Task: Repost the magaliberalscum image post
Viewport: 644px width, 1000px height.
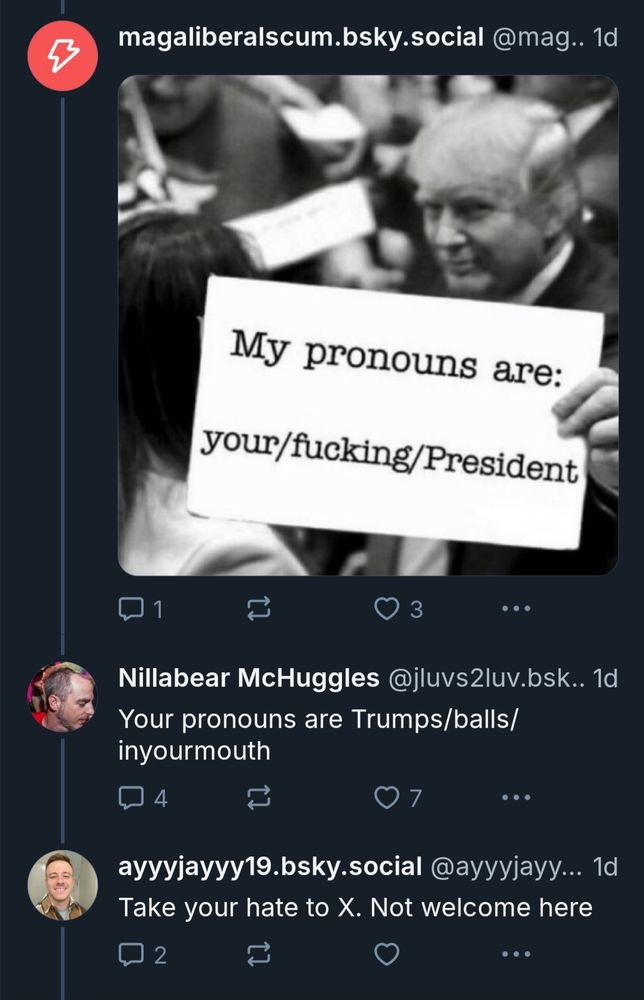Action: tap(259, 608)
